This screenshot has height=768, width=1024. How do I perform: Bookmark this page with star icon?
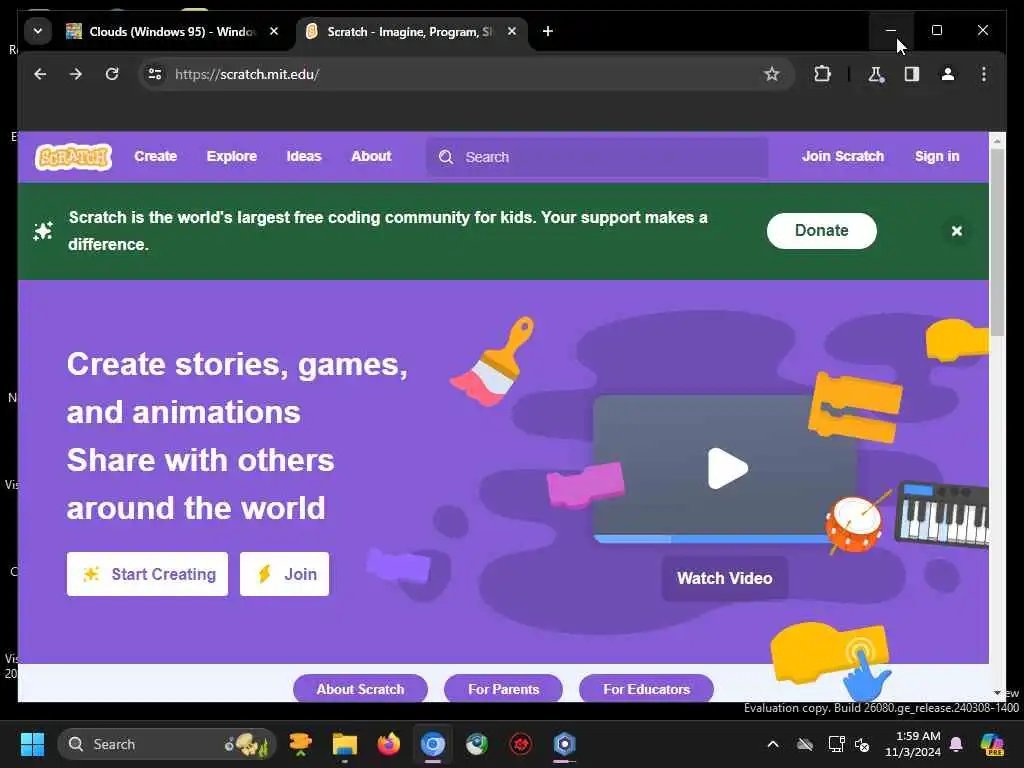pyautogui.click(x=772, y=74)
